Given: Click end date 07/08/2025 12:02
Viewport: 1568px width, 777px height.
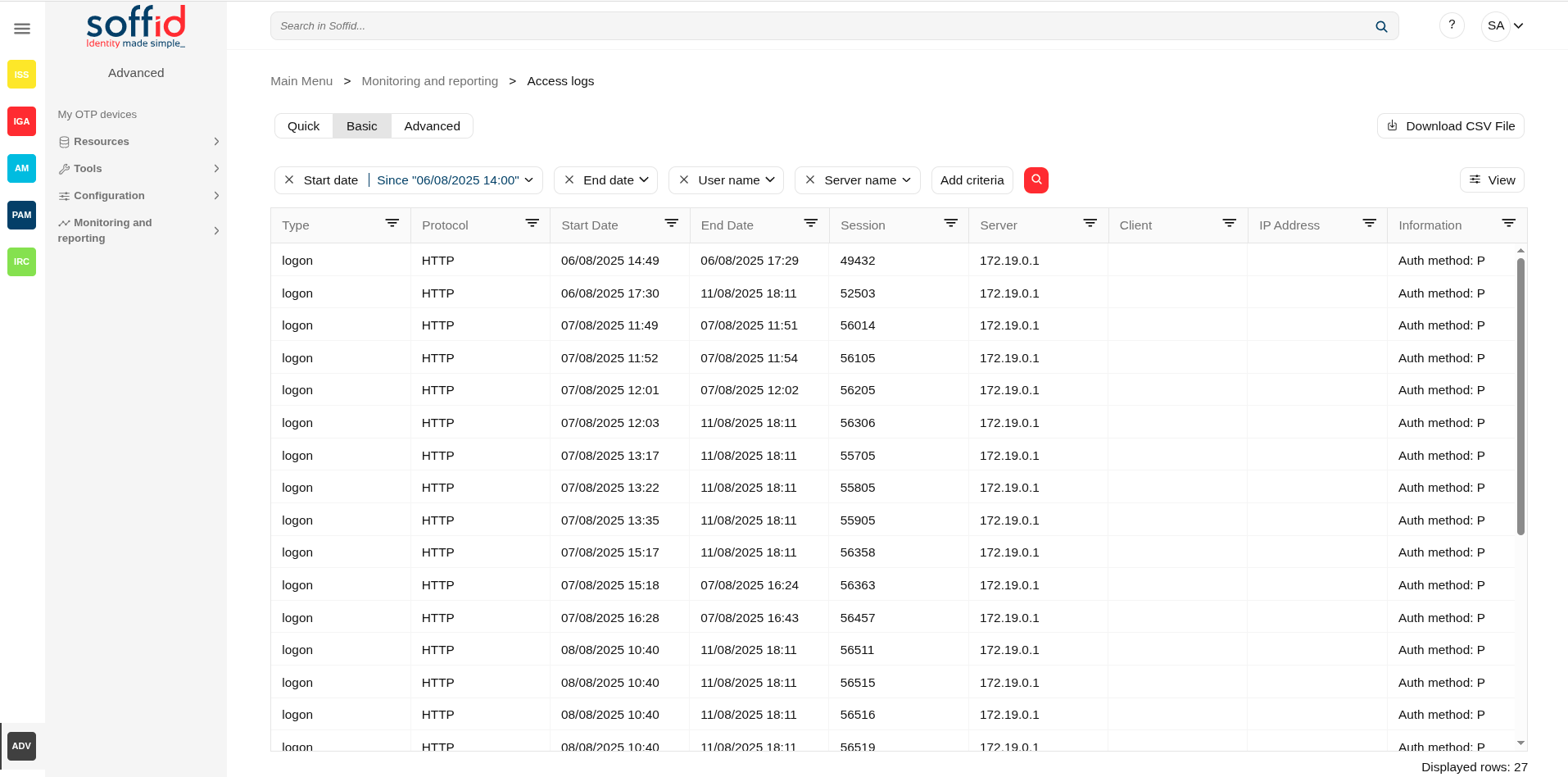Looking at the screenshot, I should [749, 390].
